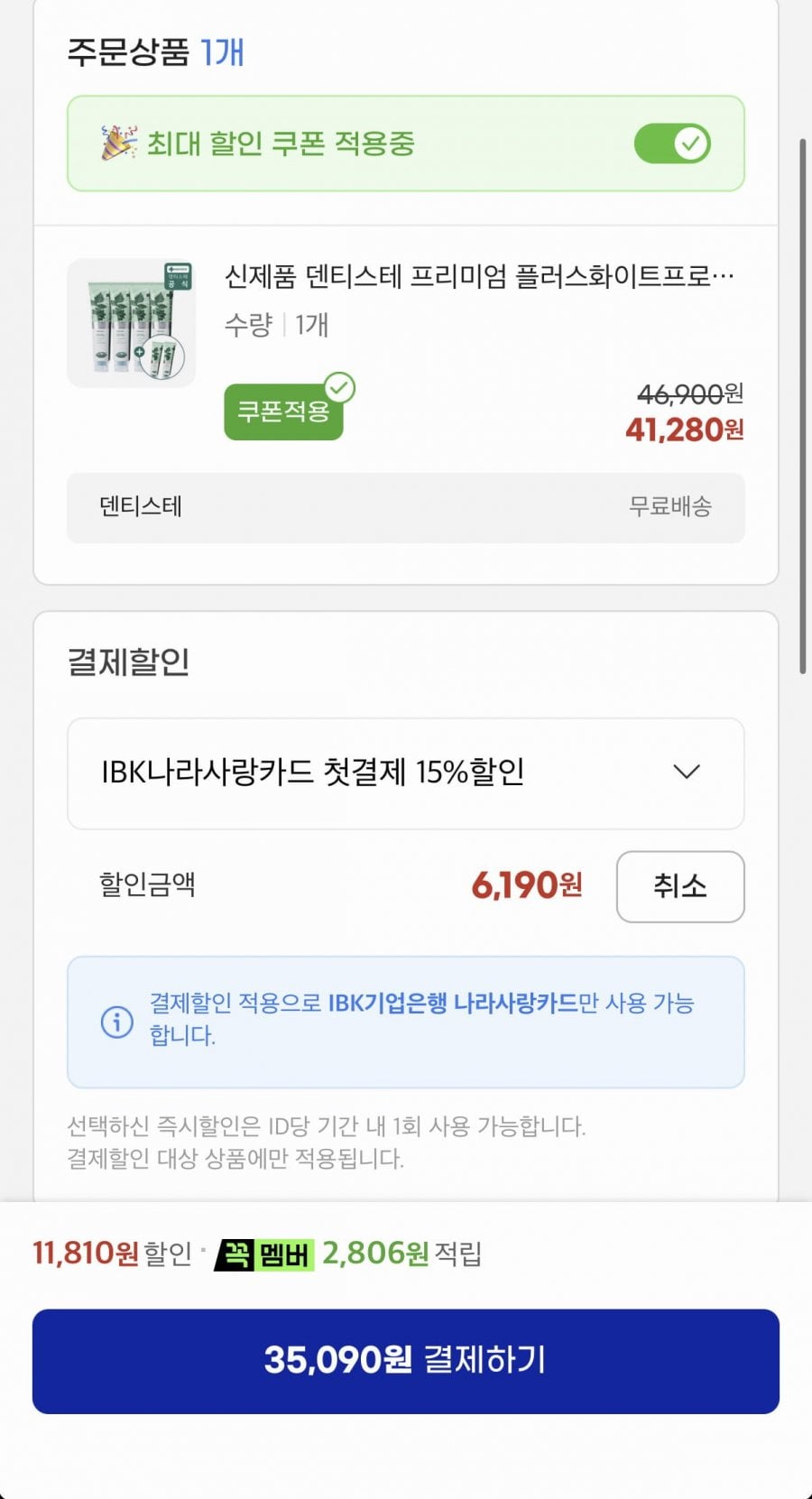Click the chevron arrow in payment discount box
The image size is (812, 1499).
tap(687, 773)
